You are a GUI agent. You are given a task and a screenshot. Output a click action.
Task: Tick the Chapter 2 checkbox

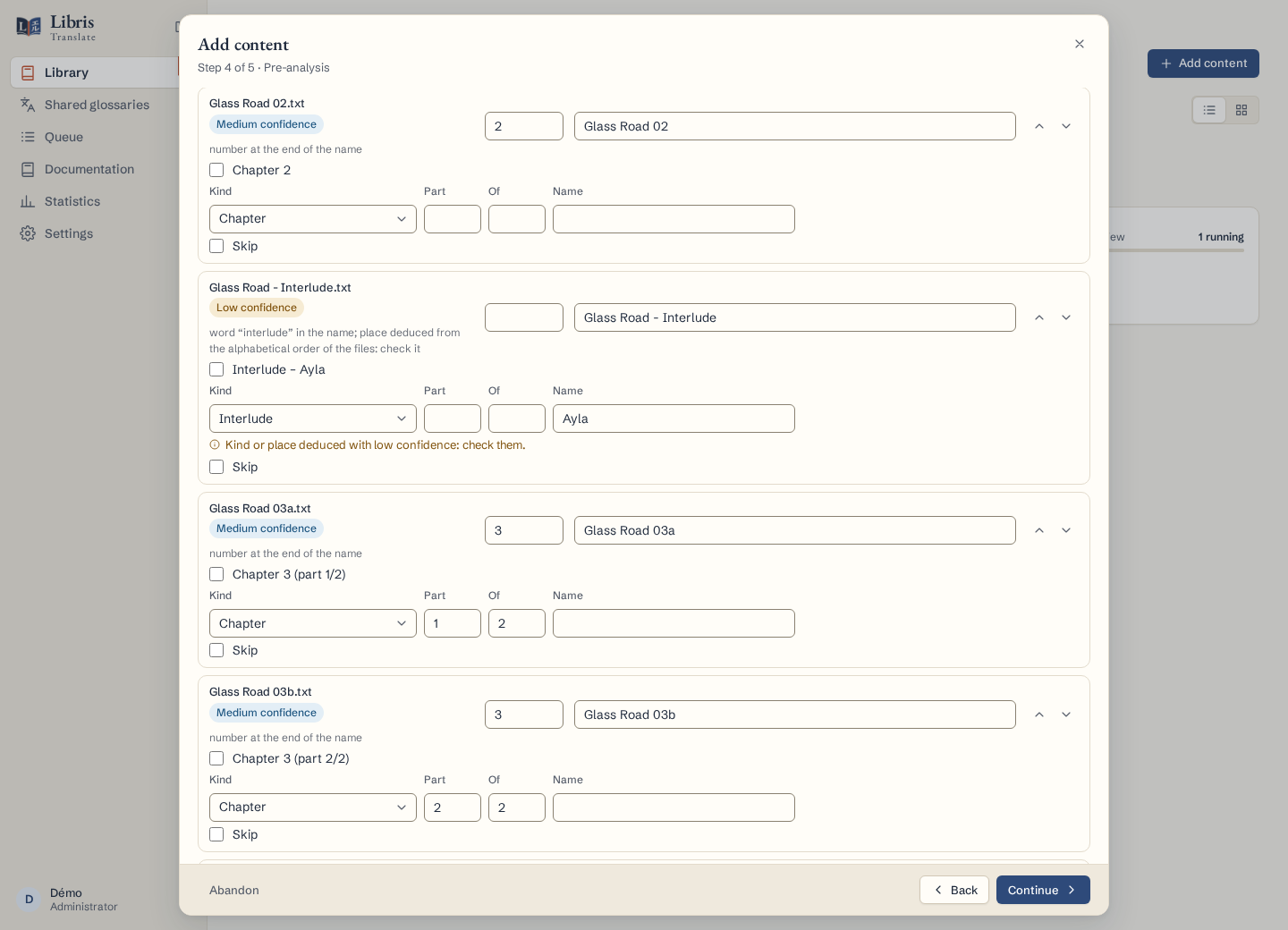[216, 170]
